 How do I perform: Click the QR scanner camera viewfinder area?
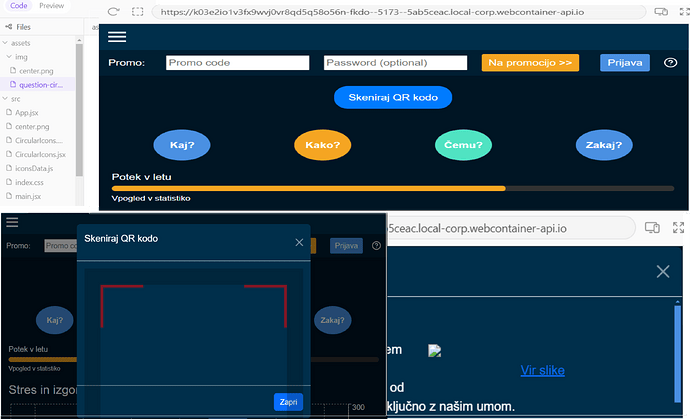(x=194, y=334)
